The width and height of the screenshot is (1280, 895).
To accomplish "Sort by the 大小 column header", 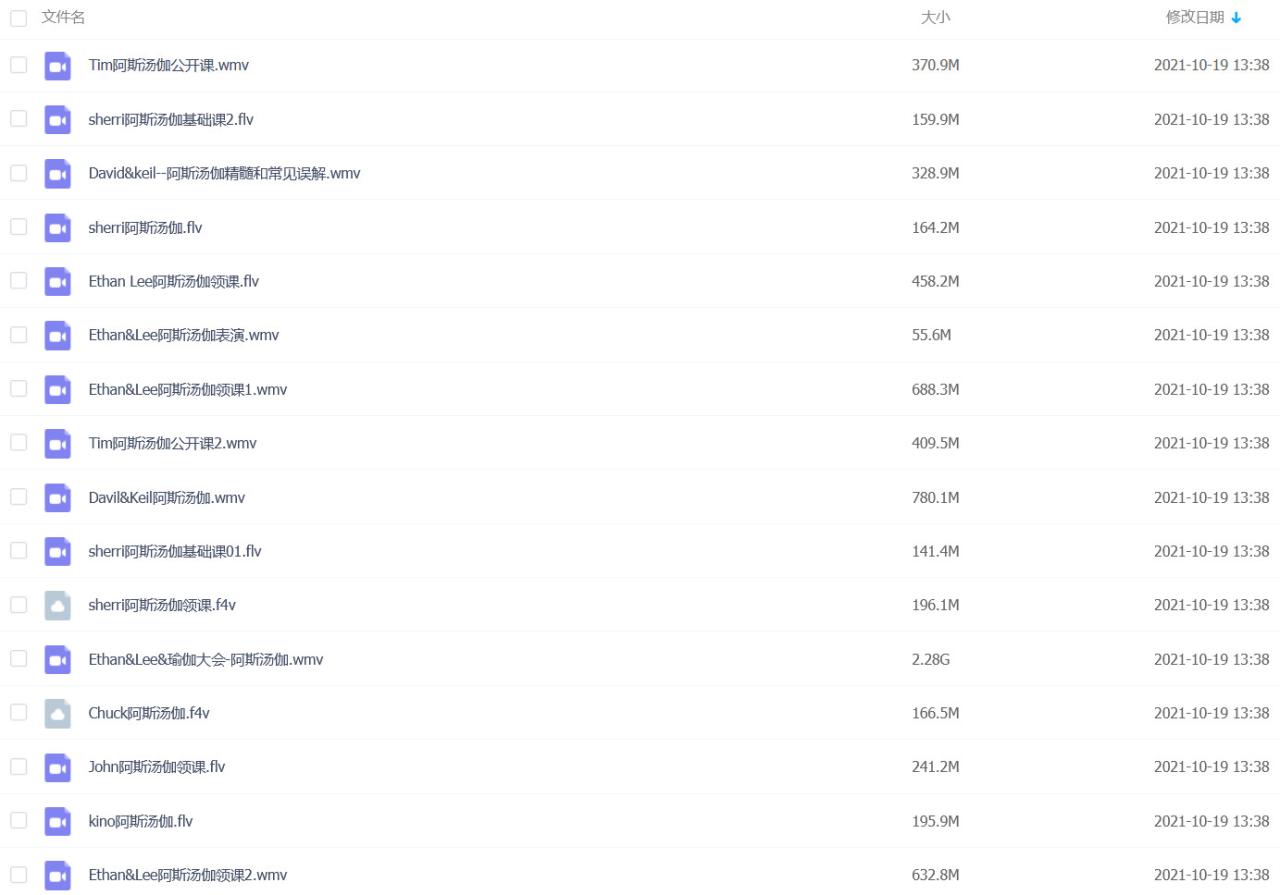I will point(935,18).
